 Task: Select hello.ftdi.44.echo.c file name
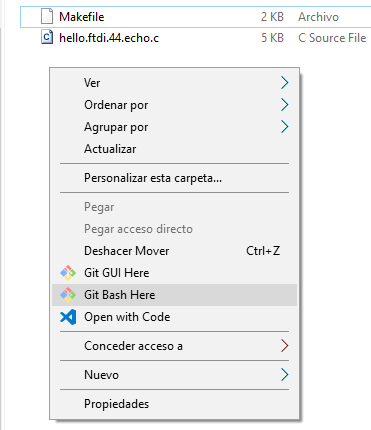pos(109,38)
